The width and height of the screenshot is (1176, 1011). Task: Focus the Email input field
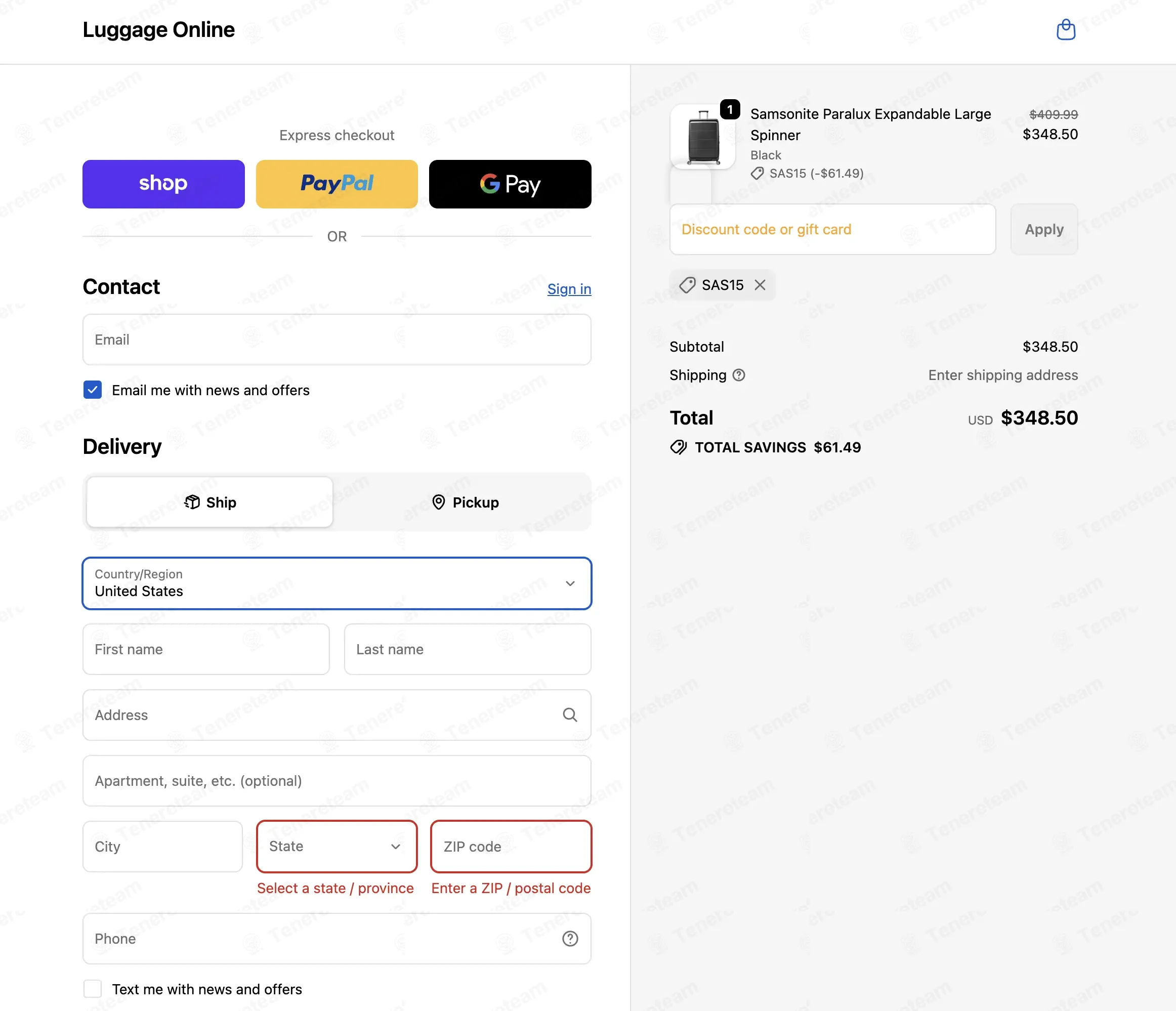tap(337, 340)
